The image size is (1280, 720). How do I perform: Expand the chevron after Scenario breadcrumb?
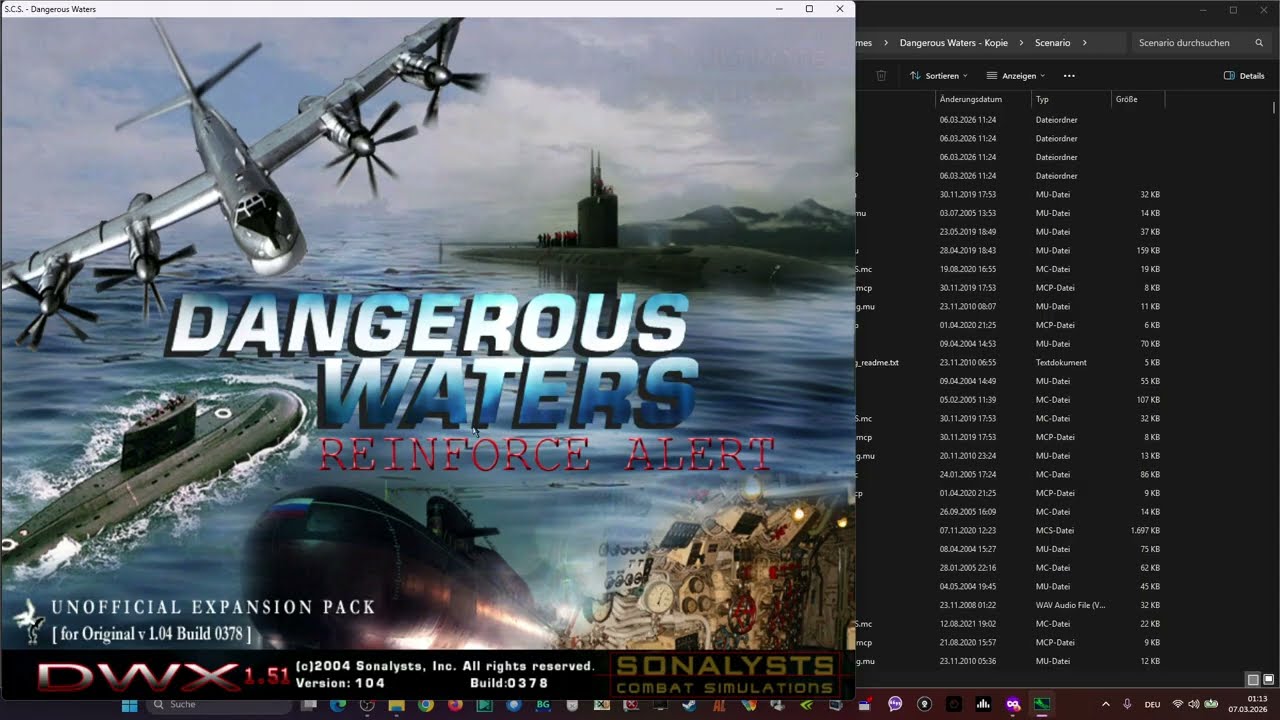pyautogui.click(x=1084, y=43)
